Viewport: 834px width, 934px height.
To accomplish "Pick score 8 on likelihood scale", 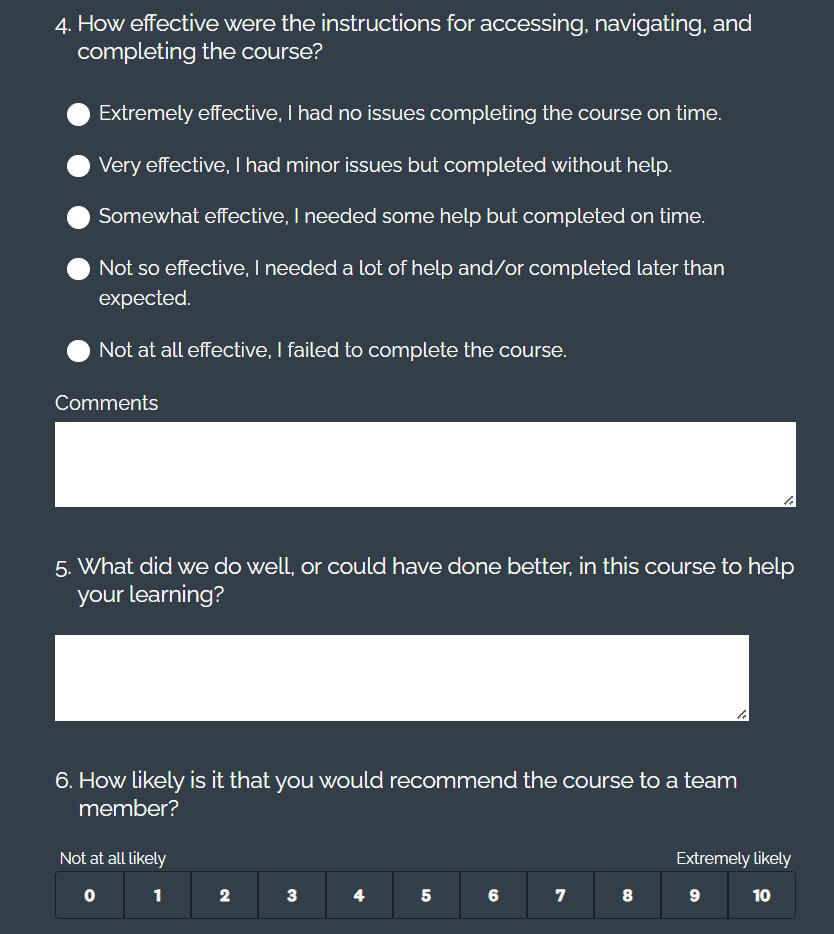I will pos(627,895).
